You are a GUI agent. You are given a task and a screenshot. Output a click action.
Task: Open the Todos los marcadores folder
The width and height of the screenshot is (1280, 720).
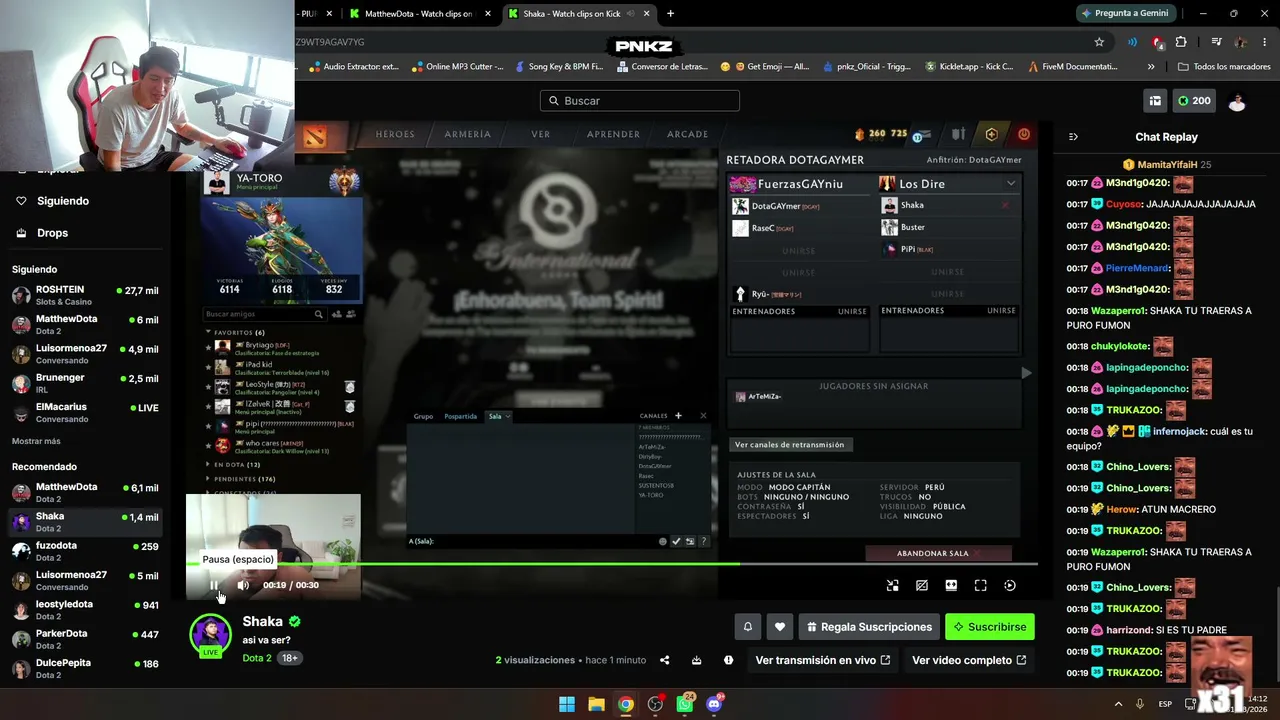[x=1225, y=67]
